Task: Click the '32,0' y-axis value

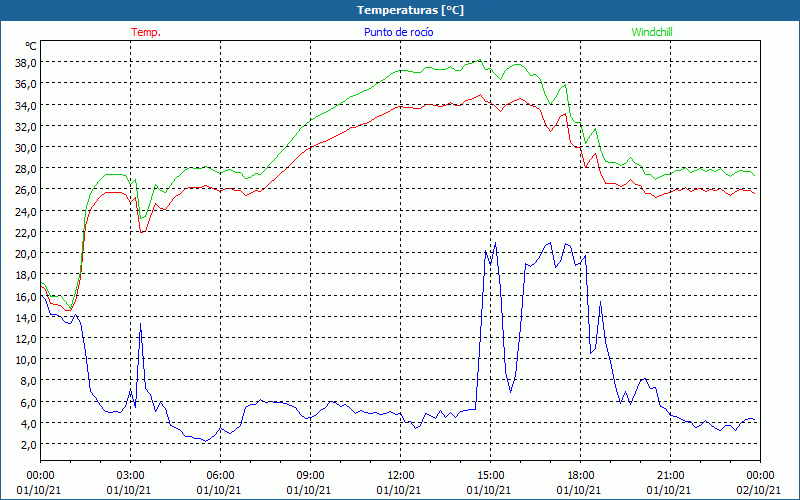Action: (x=27, y=126)
